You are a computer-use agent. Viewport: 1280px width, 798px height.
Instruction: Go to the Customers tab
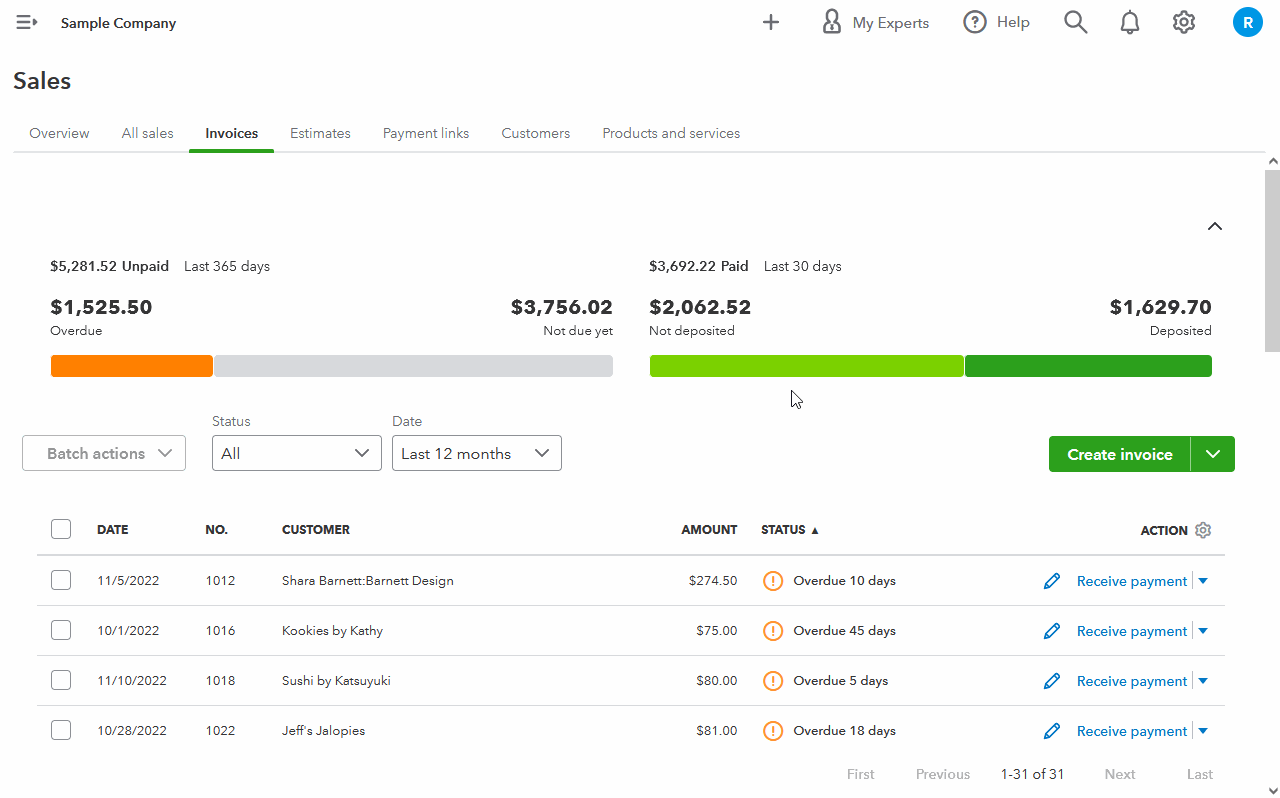[x=535, y=133]
